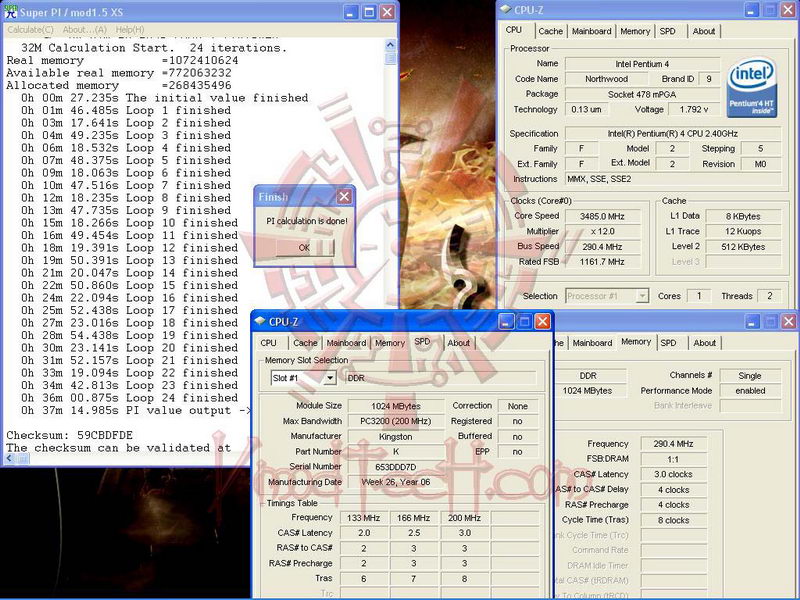Image resolution: width=800 pixels, height=600 pixels.
Task: Minimize the CPU-Z SPD window
Action: (x=506, y=321)
